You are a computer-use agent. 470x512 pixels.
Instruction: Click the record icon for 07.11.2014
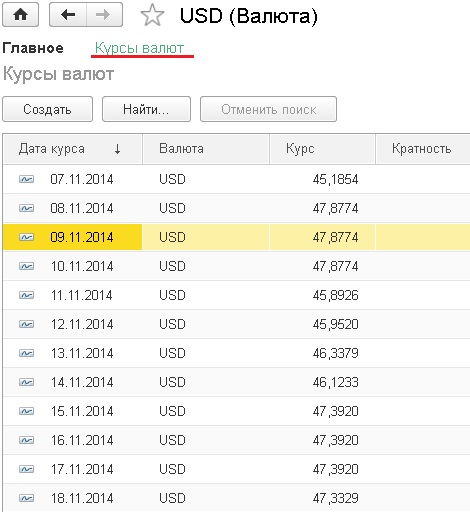(26, 179)
